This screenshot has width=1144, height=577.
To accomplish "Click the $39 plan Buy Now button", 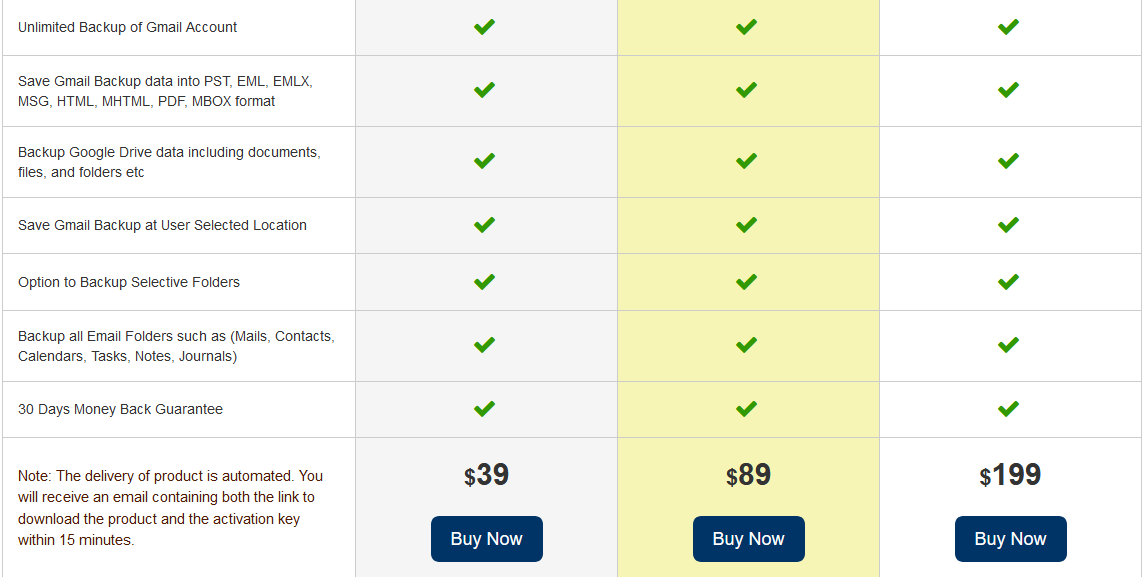I will [x=487, y=539].
